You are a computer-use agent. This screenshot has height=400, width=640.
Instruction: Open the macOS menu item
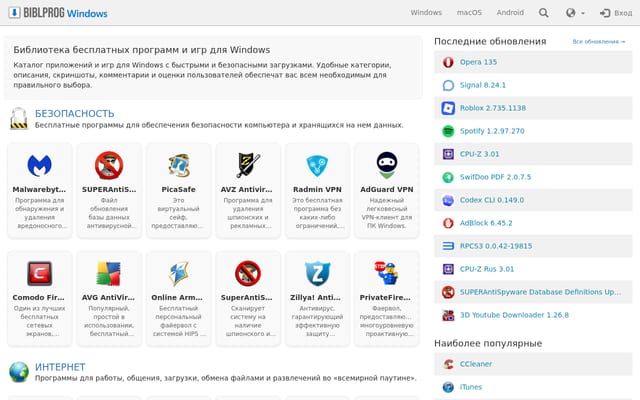pos(469,13)
